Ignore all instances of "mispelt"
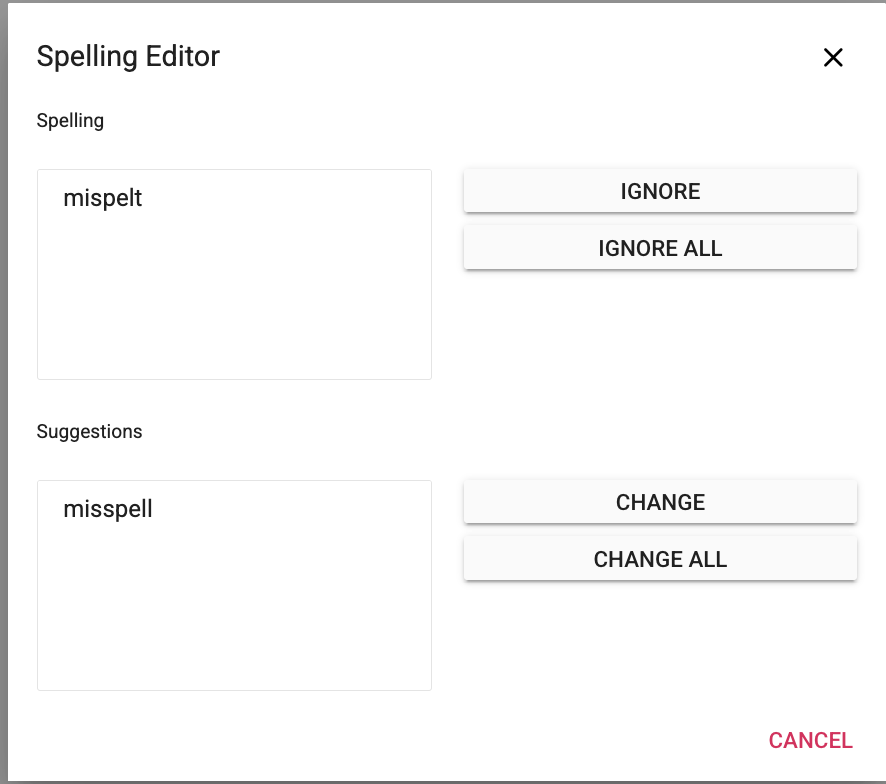Viewport: 886px width, 784px height. click(x=660, y=248)
